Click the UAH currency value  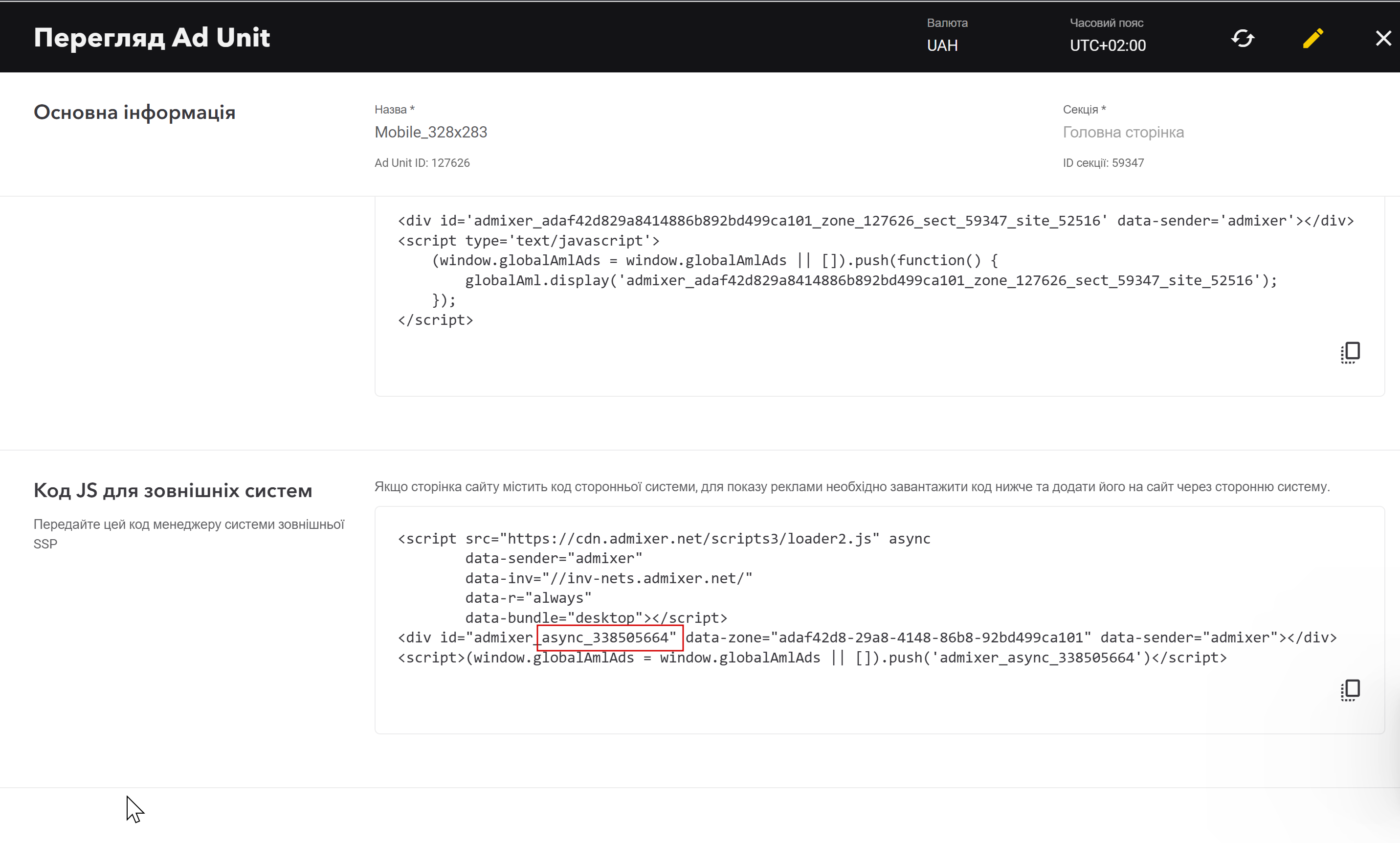point(942,46)
